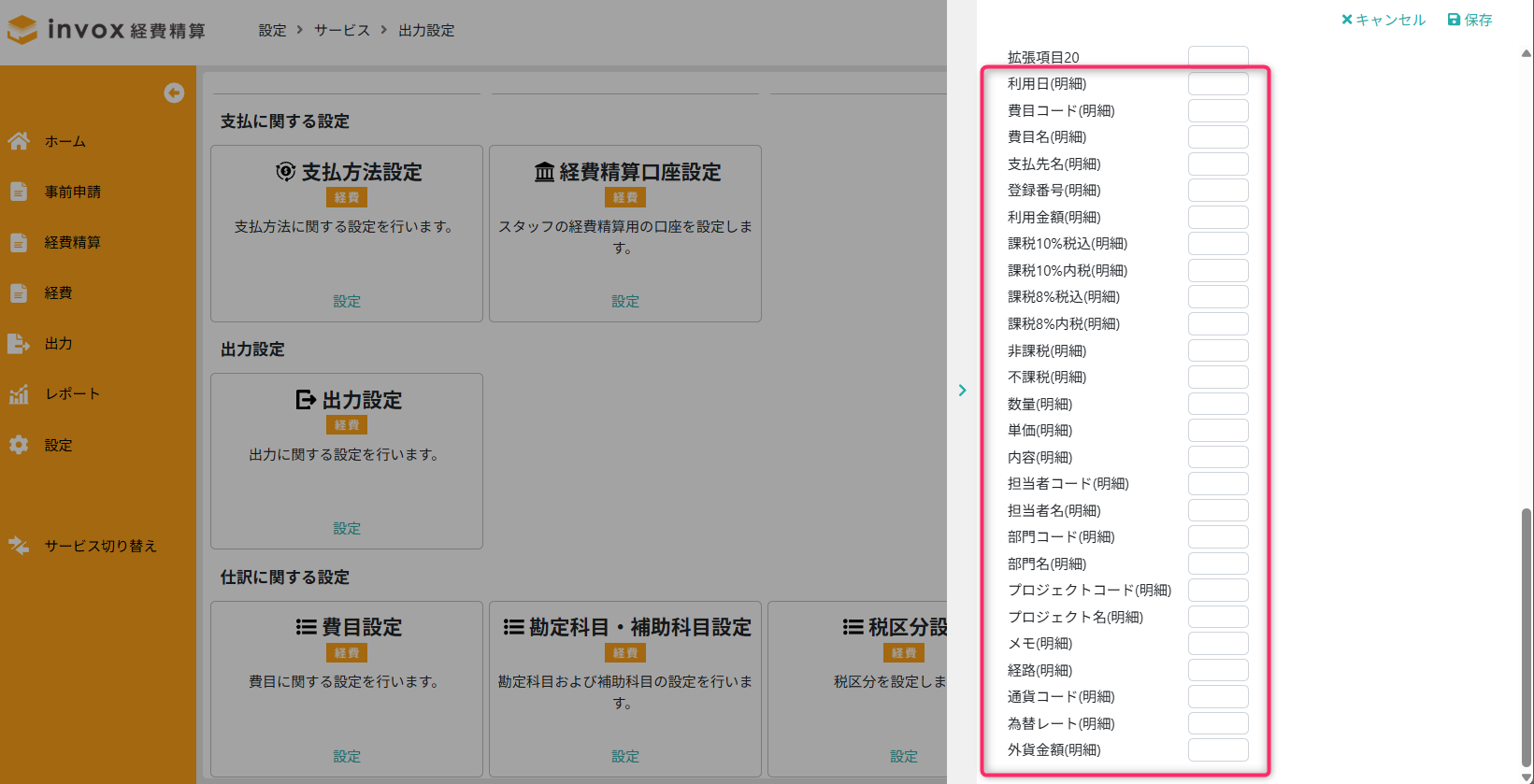Open 出力 sidebar menu item
The image size is (1534, 784).
tap(58, 343)
